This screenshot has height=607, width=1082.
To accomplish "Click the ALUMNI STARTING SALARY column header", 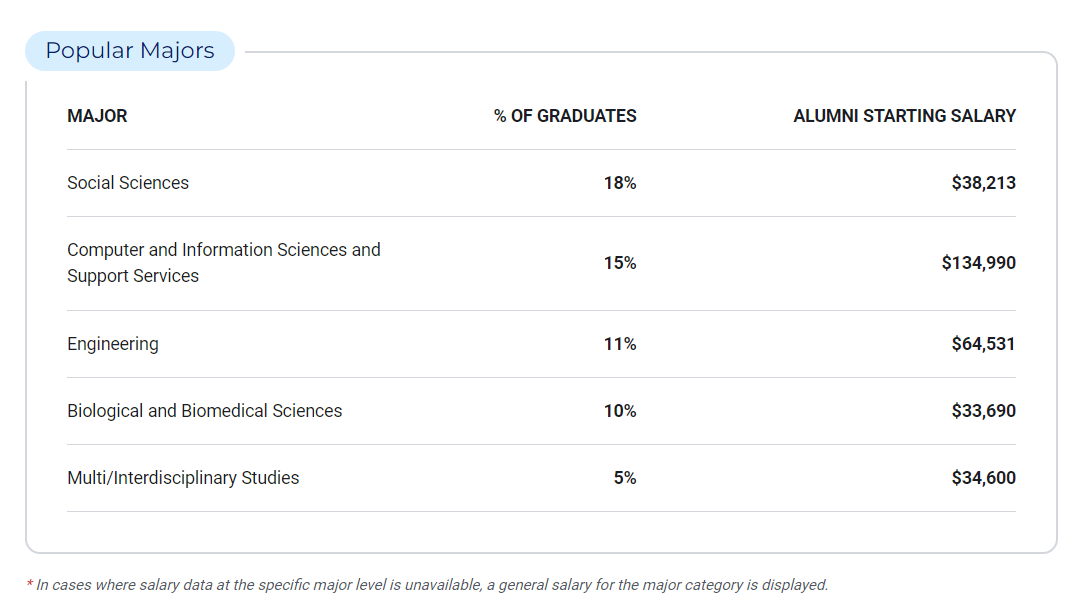I will 904,116.
